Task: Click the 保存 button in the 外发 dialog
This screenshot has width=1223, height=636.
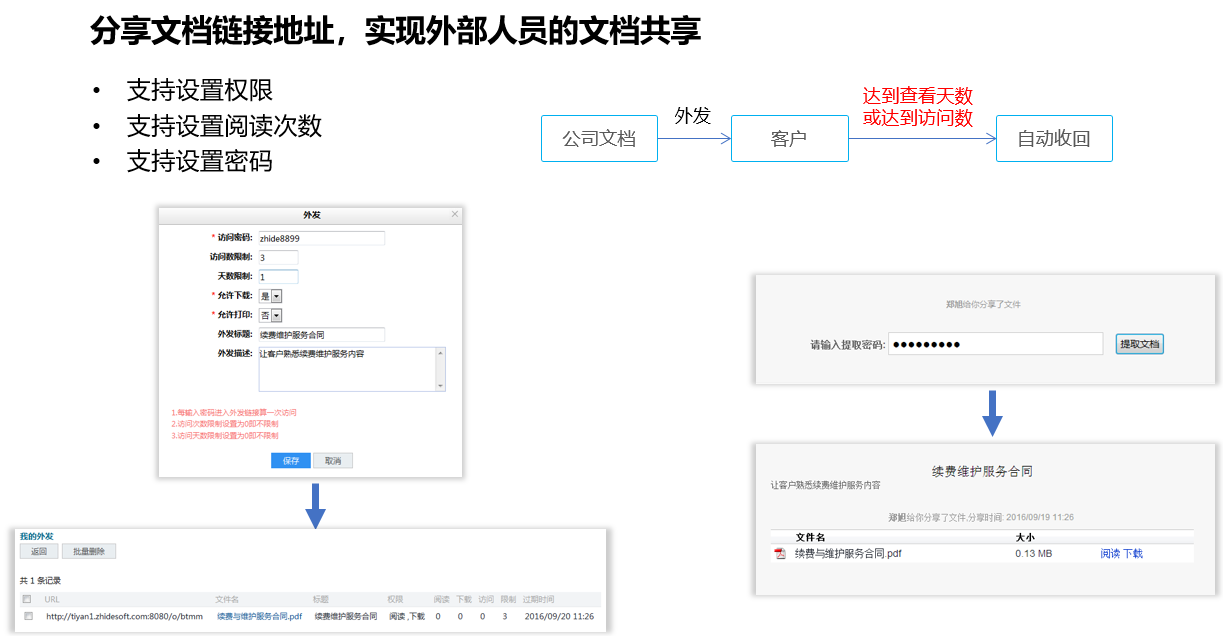Action: point(291,461)
